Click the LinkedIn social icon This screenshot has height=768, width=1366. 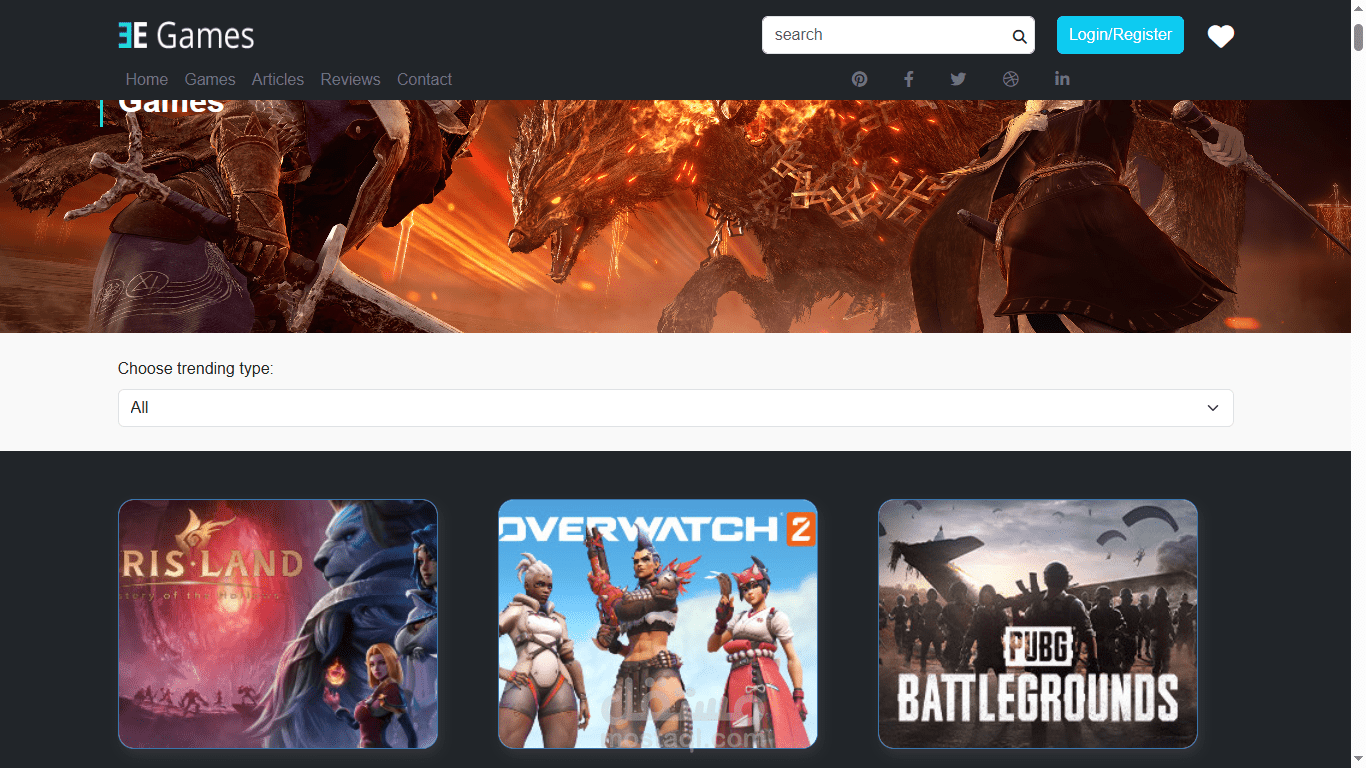click(1062, 78)
